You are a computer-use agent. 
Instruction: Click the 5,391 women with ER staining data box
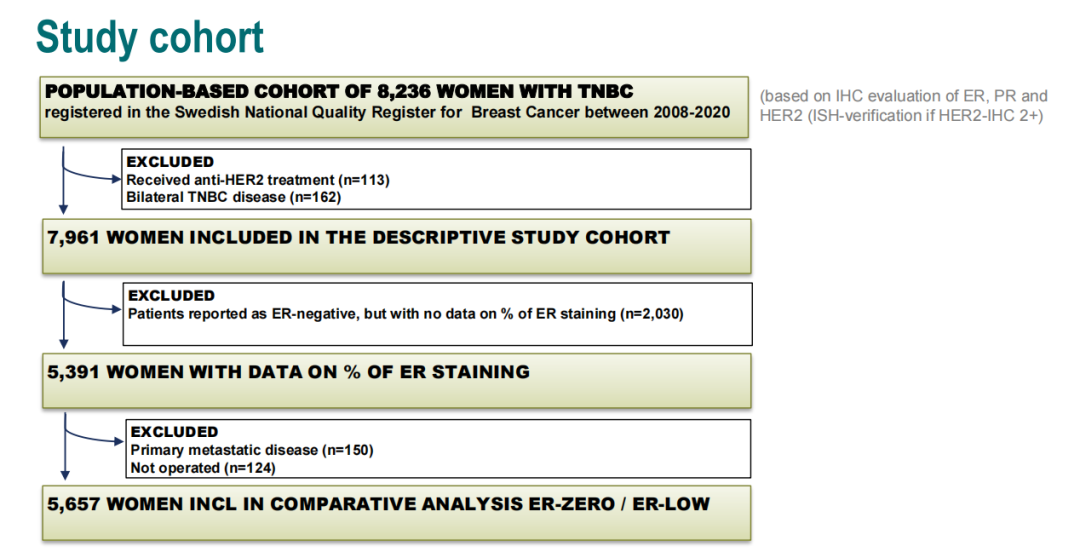click(396, 379)
